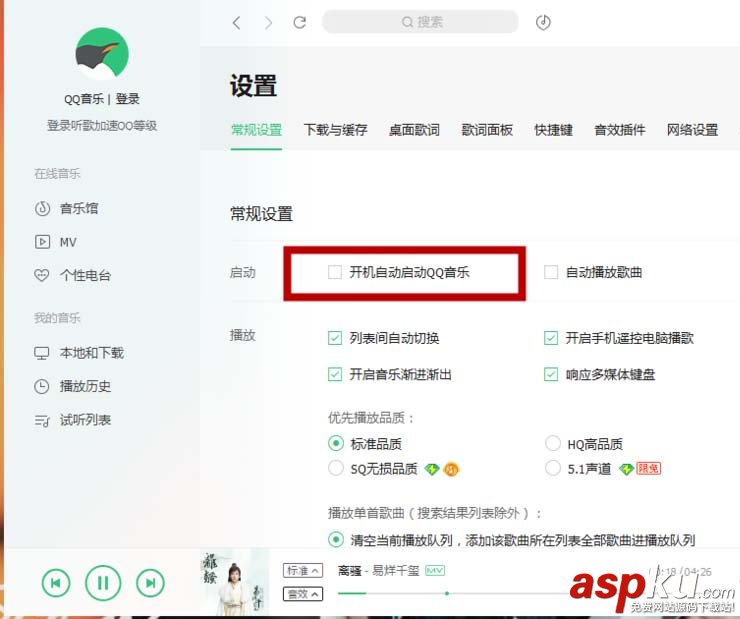Open the 音效 dropdown in player bar

(x=303, y=594)
